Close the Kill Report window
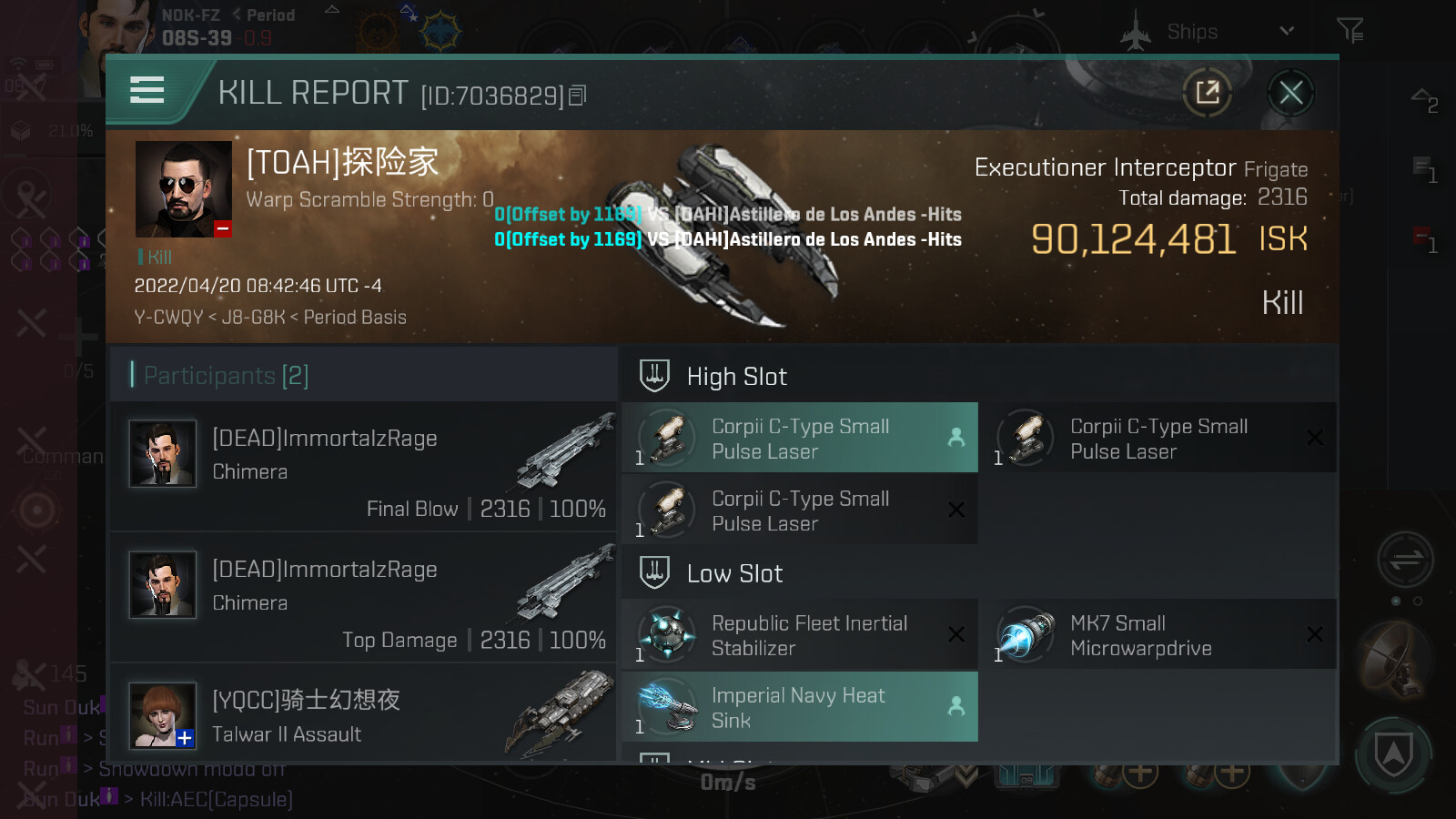The image size is (1456, 819). [x=1290, y=92]
